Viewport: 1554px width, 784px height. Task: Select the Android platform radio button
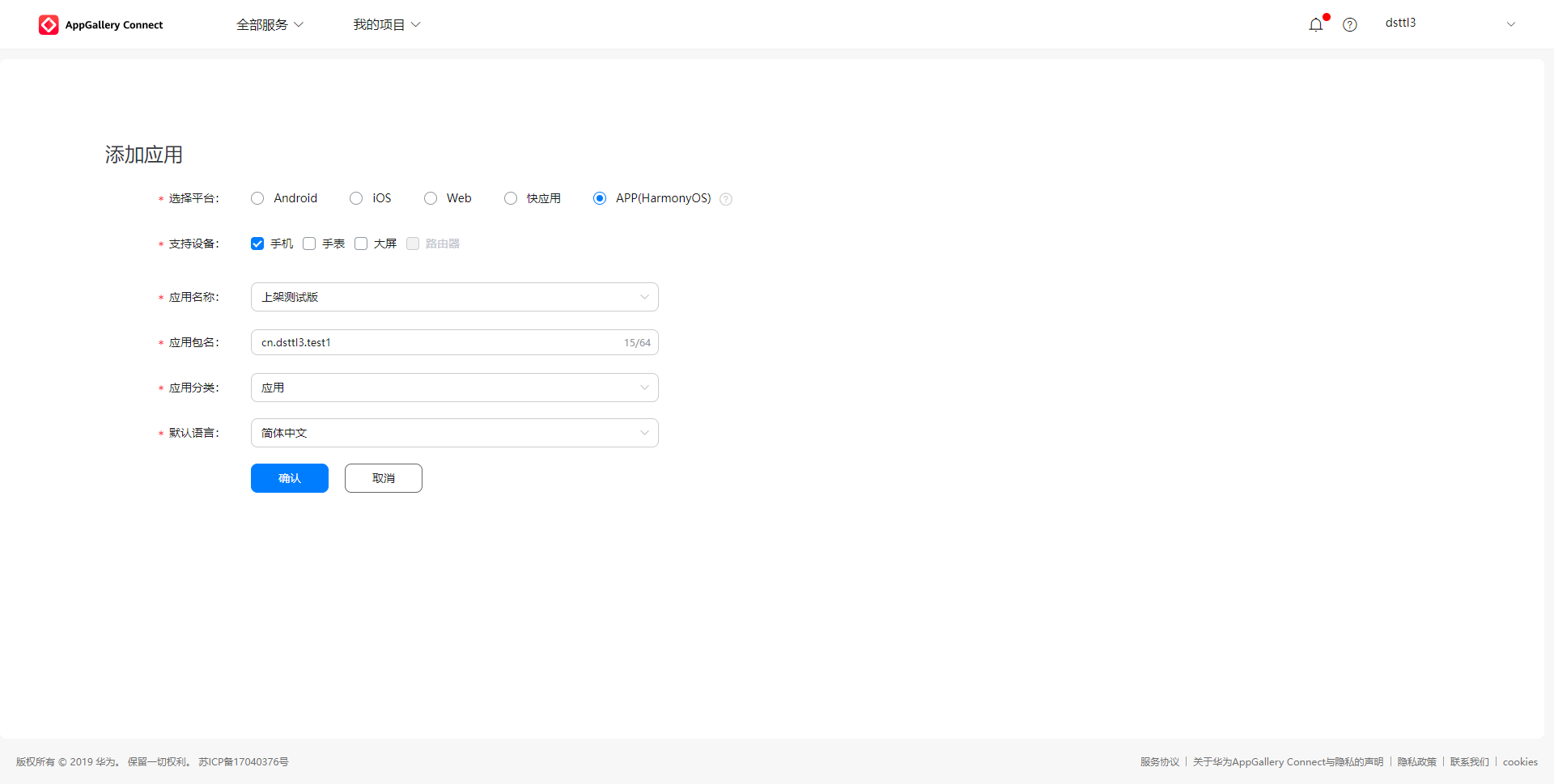(257, 198)
